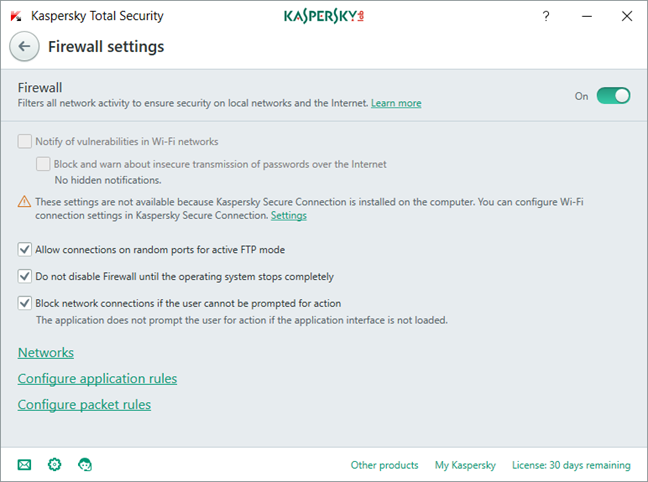
Task: Click the Kaspersky app logo in title bar
Action: 16,16
